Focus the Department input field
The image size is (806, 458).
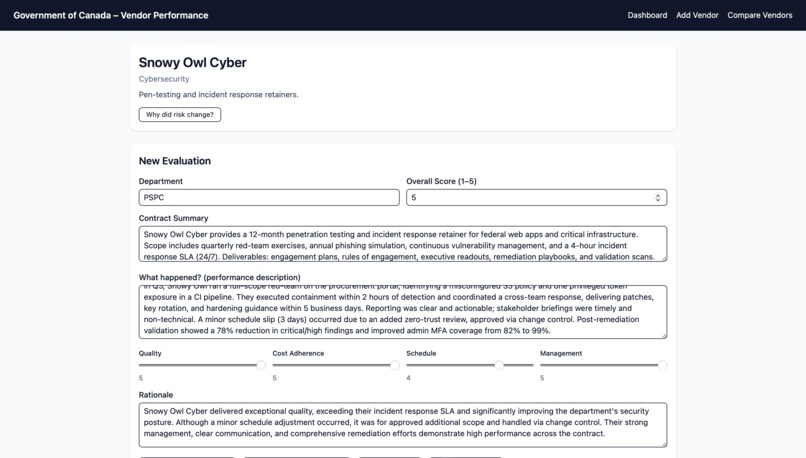pos(269,197)
